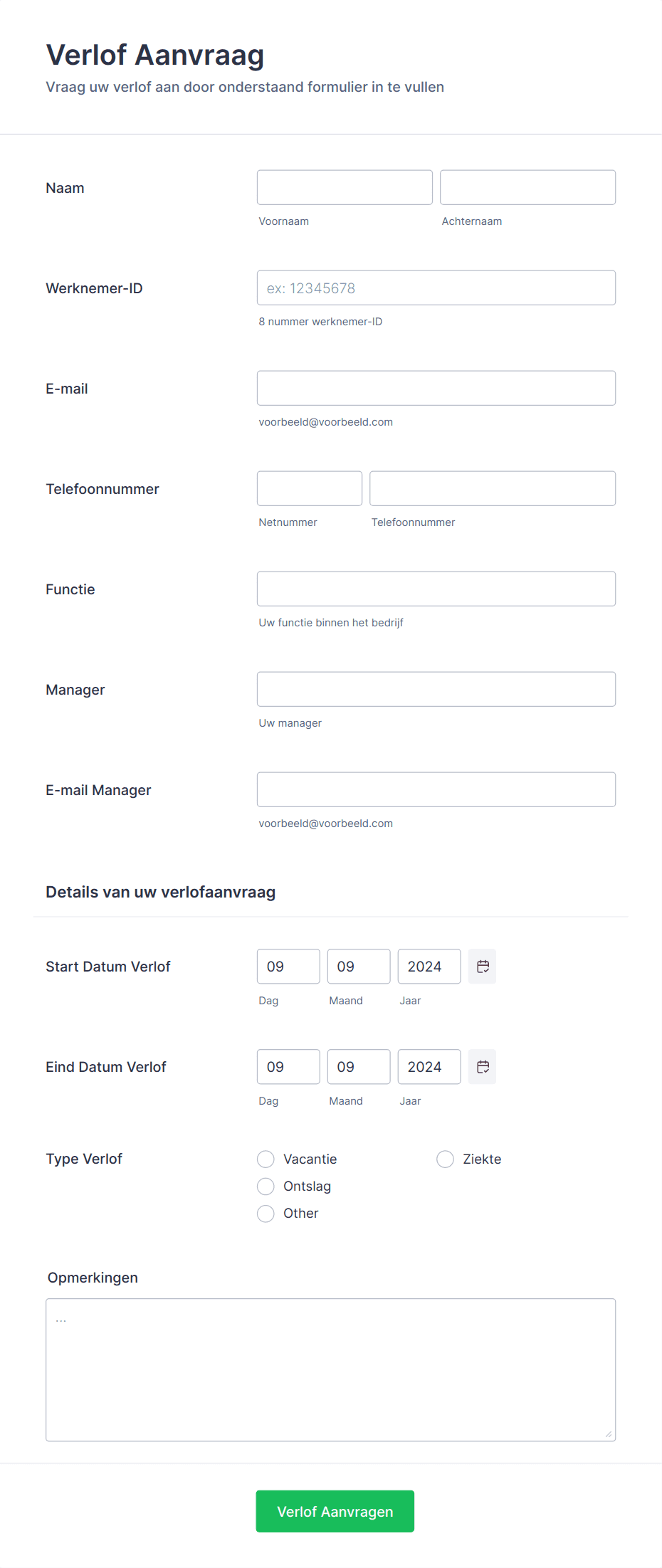662x1568 pixels.
Task: Click the Dag field under Start Datum Verlof
Action: coord(288,966)
